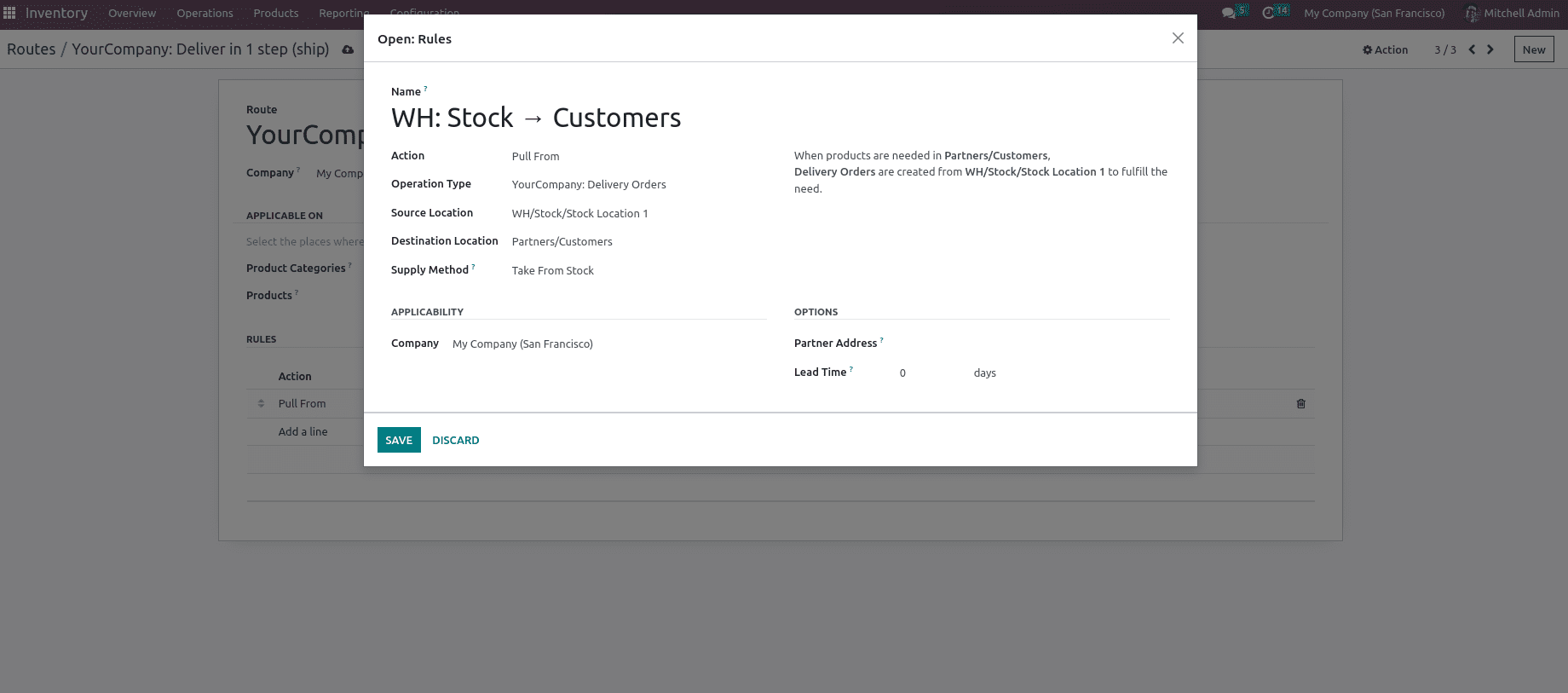The height and width of the screenshot is (693, 1568).
Task: Go back to Routes breadcrumb
Action: click(x=31, y=49)
